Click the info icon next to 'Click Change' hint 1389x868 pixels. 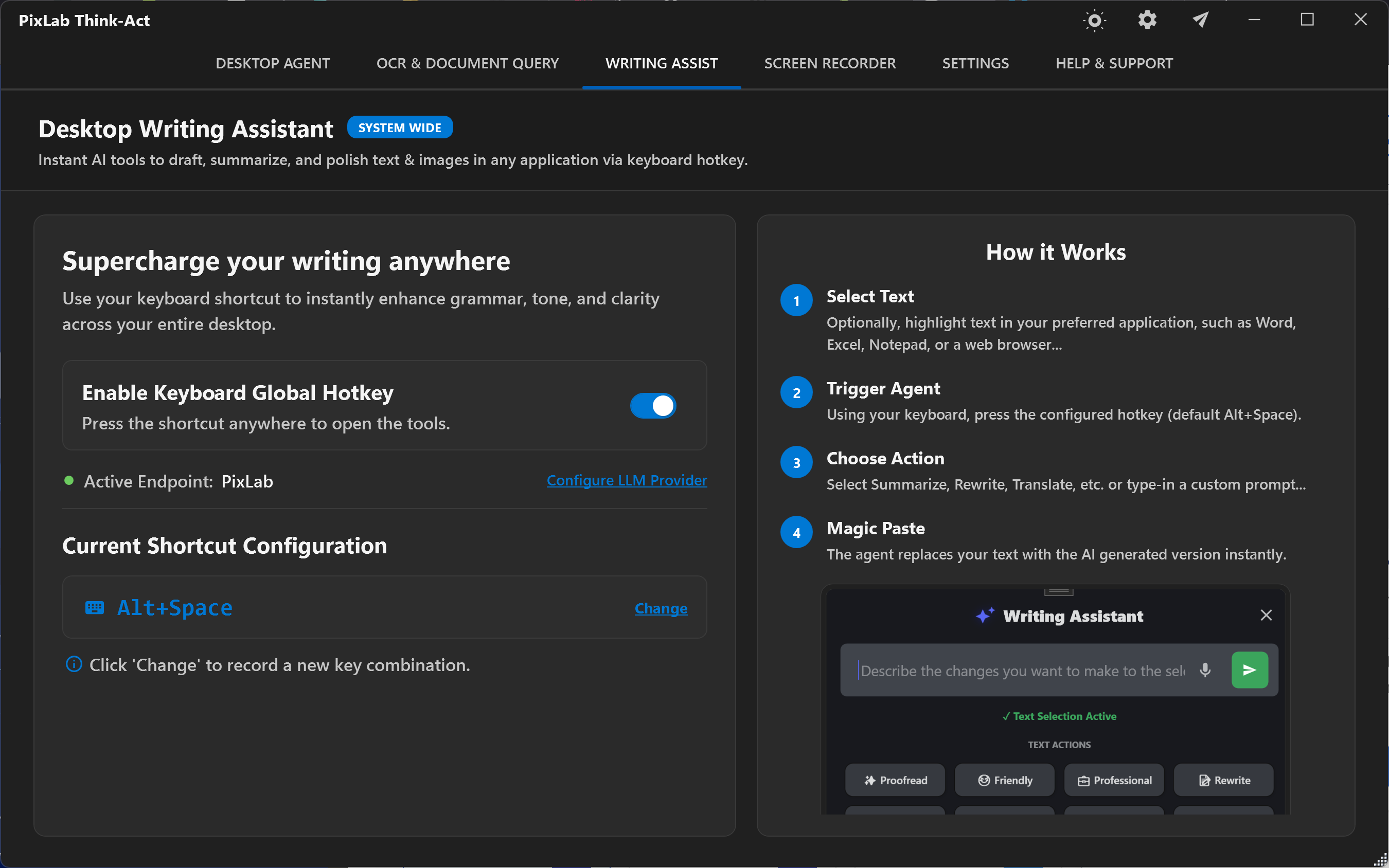[x=74, y=664]
